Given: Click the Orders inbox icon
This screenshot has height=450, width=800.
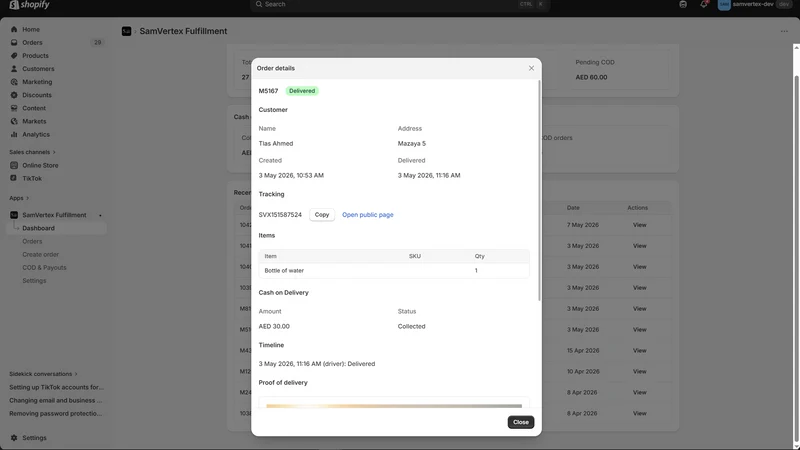Looking at the screenshot, I should (x=14, y=42).
